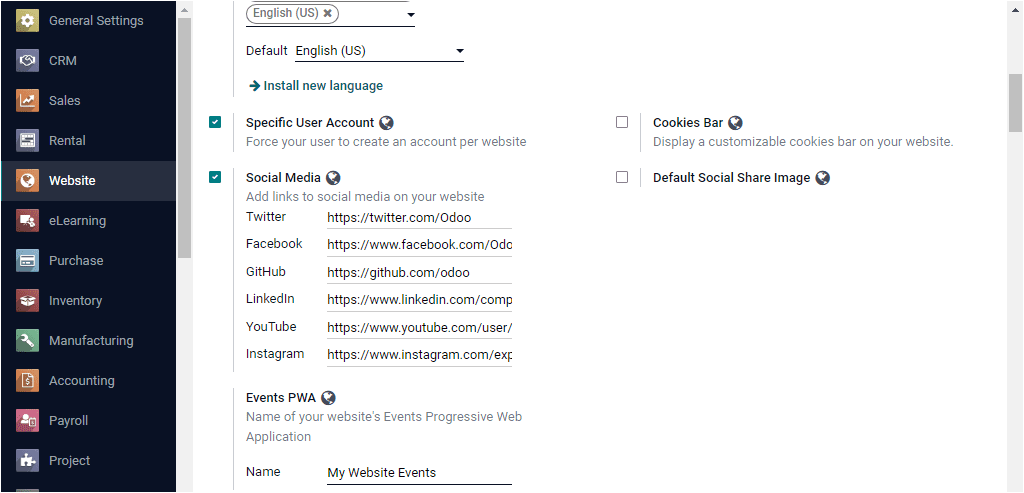This screenshot has width=1024, height=493.
Task: Click the CRM handshake icon
Action: [x=27, y=61]
